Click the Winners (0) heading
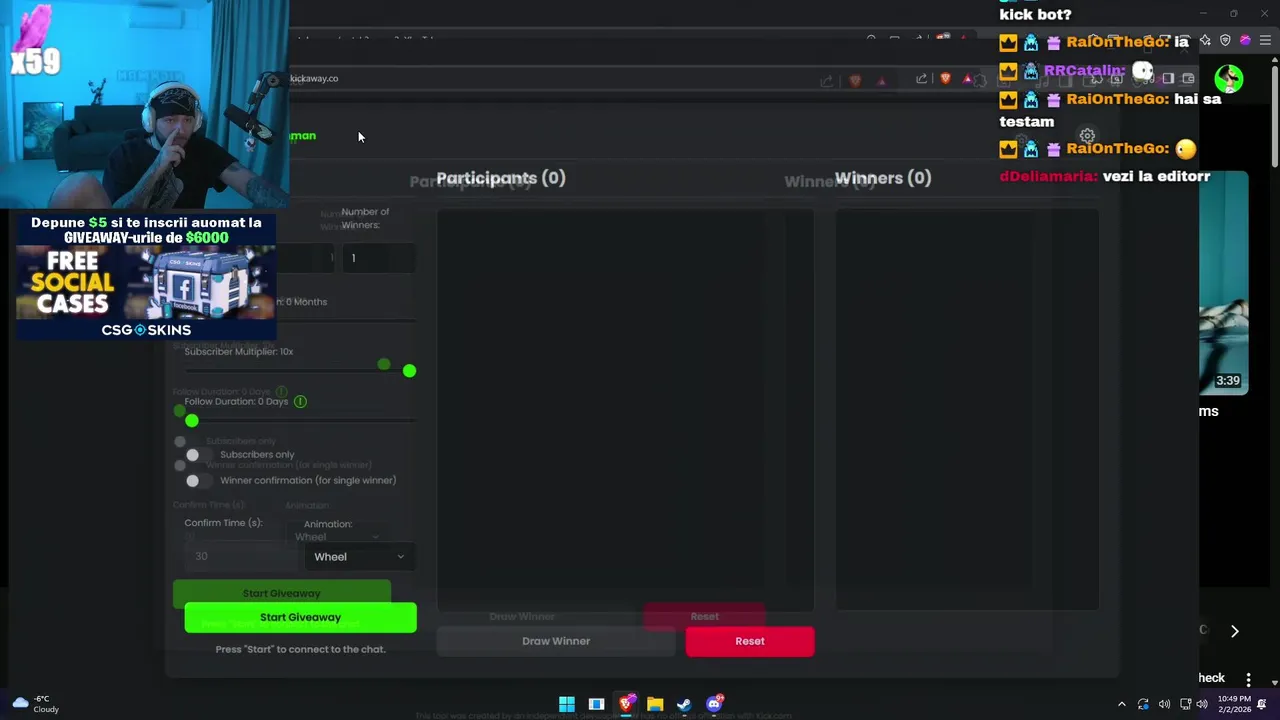The width and height of the screenshot is (1280, 720). (x=883, y=178)
